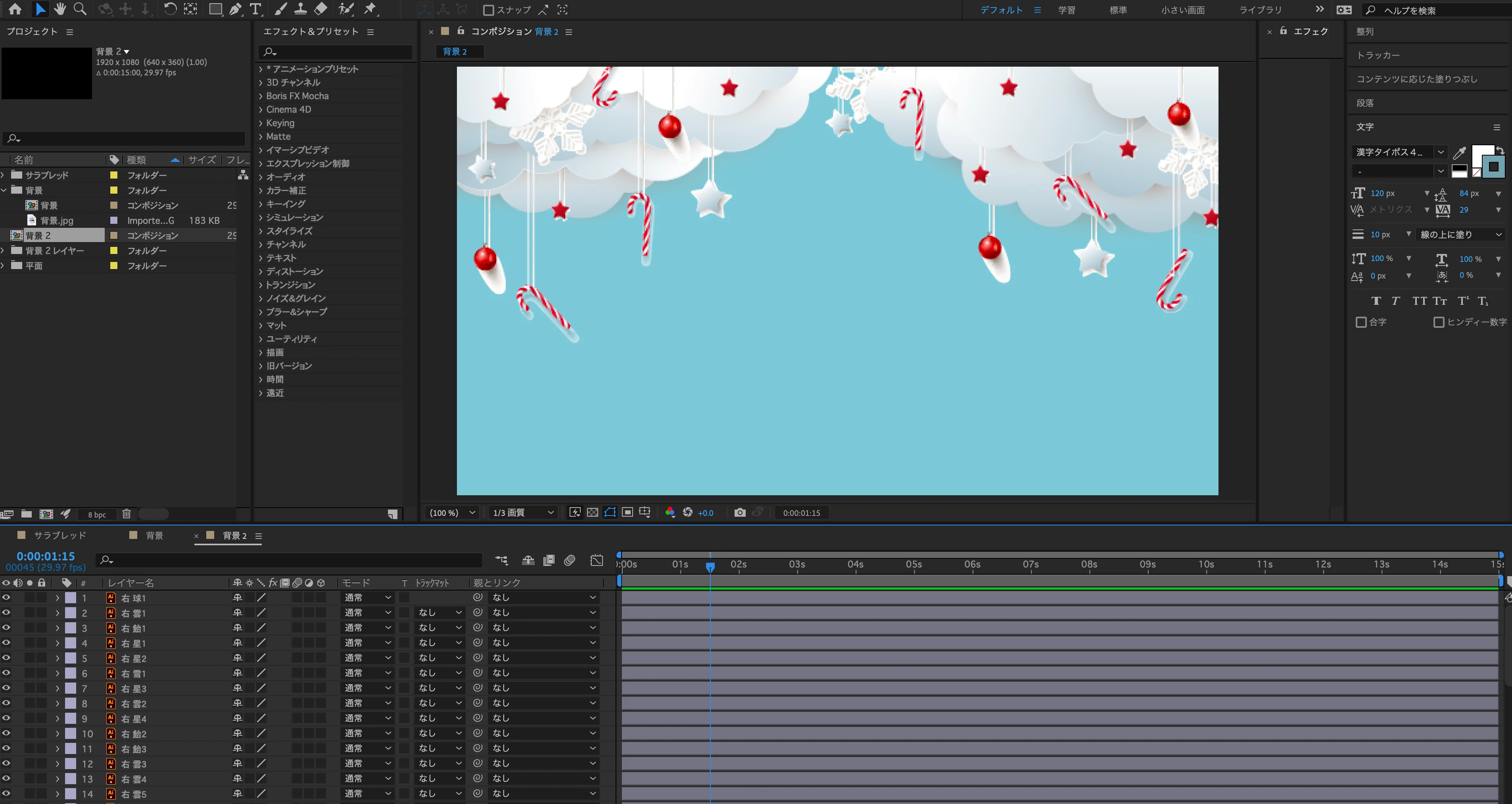Click the trash delete icon in Project panel
The width and height of the screenshot is (1512, 804).
coord(126,514)
